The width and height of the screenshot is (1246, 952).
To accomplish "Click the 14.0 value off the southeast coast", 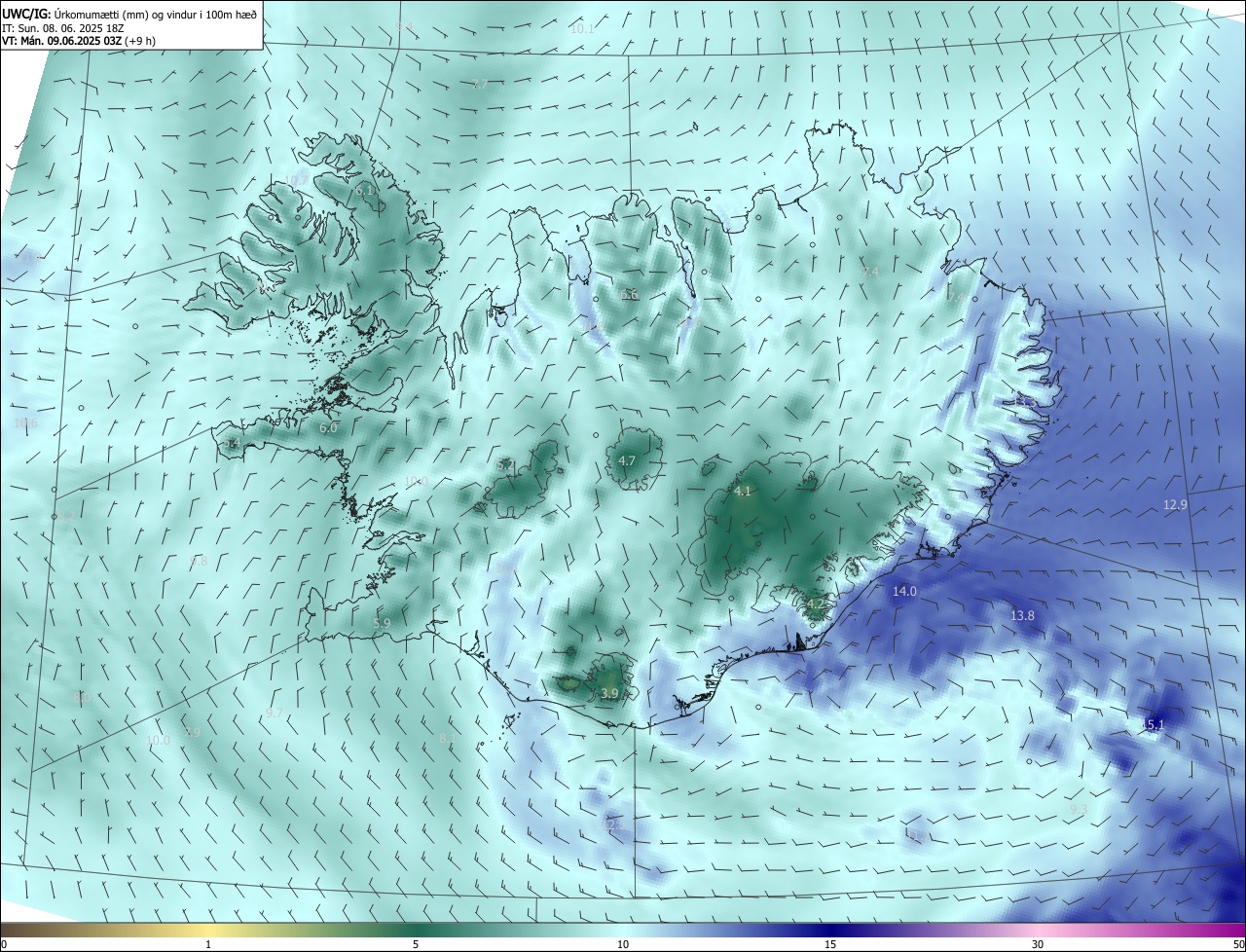I will click(904, 591).
